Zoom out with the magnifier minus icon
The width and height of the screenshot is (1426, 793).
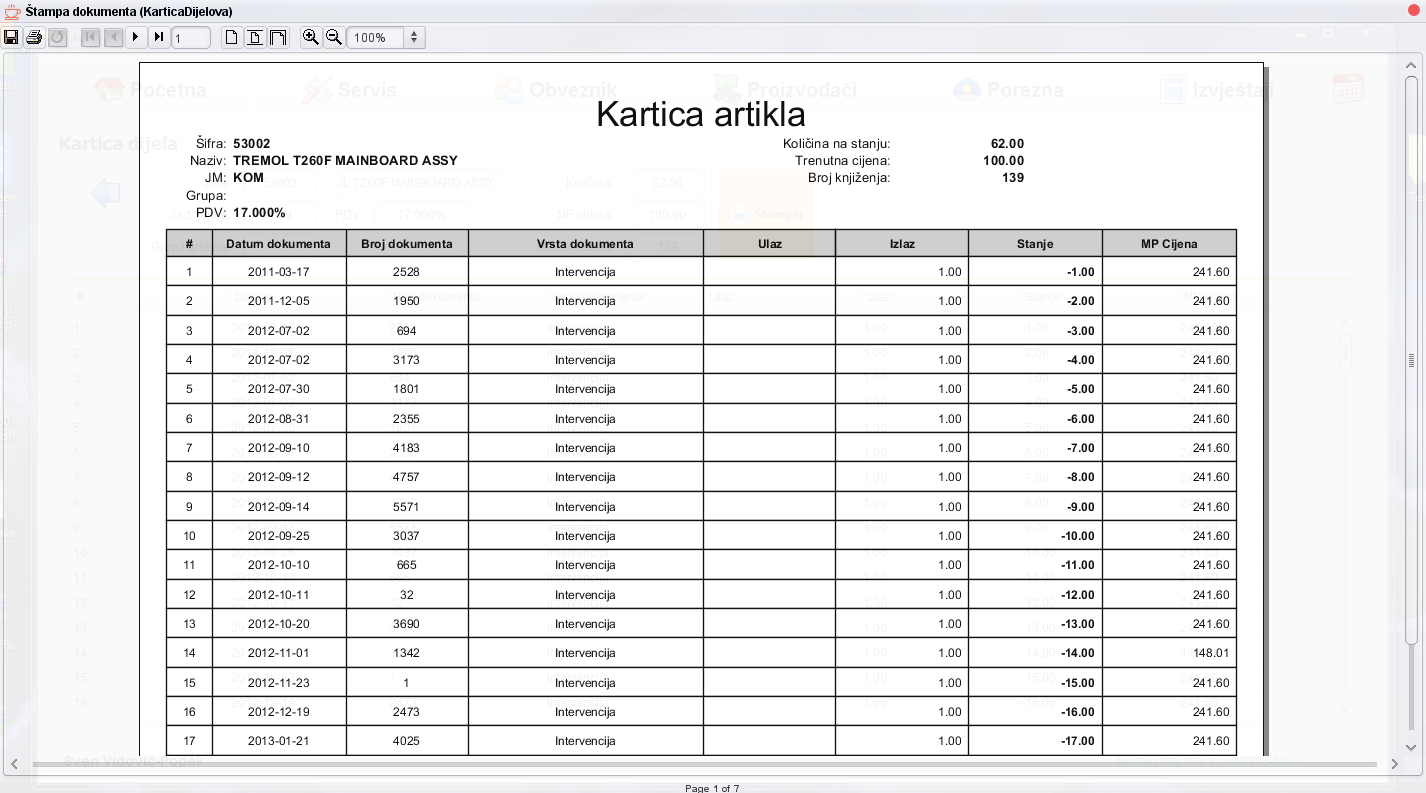(x=334, y=37)
